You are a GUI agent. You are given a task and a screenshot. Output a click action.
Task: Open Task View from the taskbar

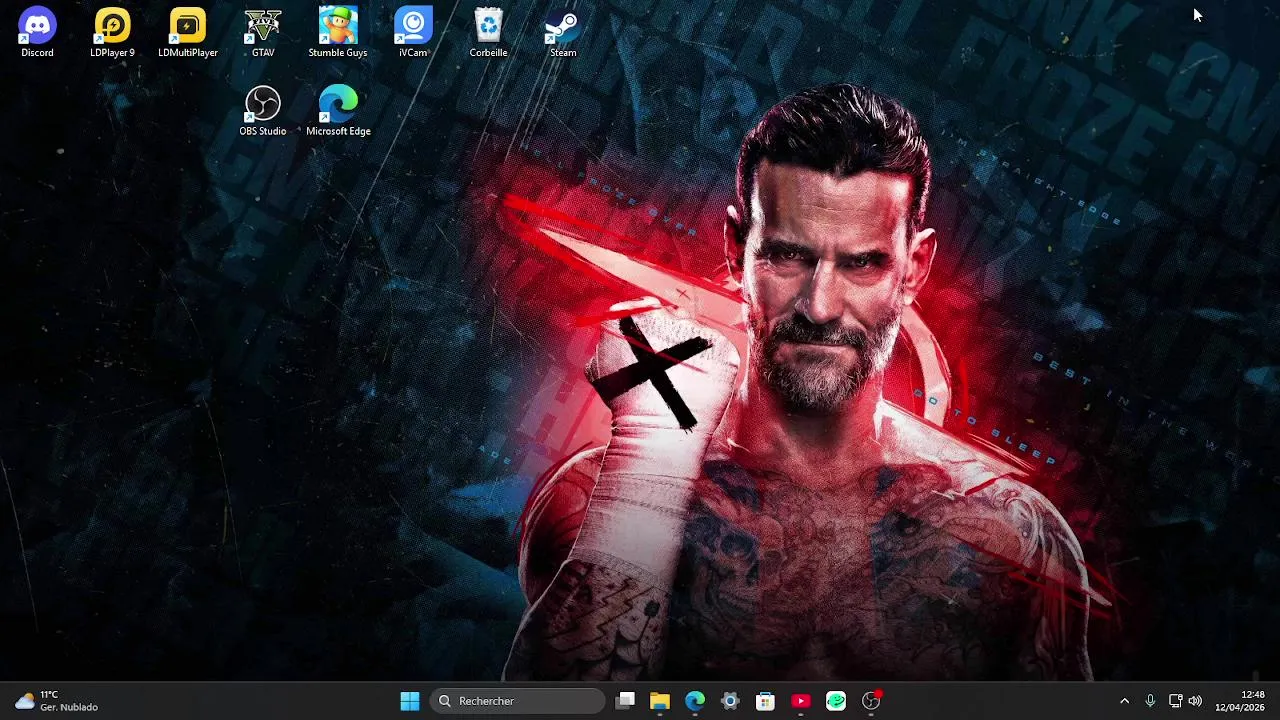[x=625, y=701]
